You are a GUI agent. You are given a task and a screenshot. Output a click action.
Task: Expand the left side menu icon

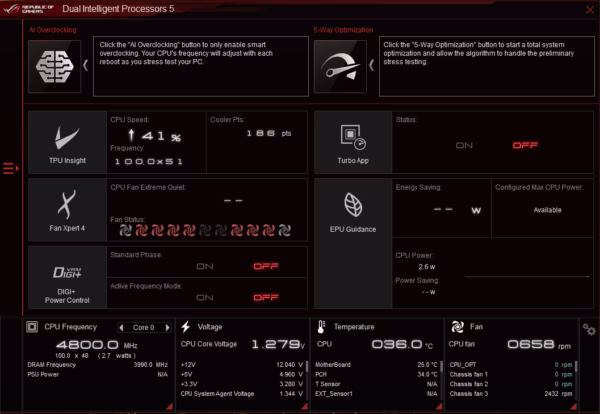coord(11,168)
